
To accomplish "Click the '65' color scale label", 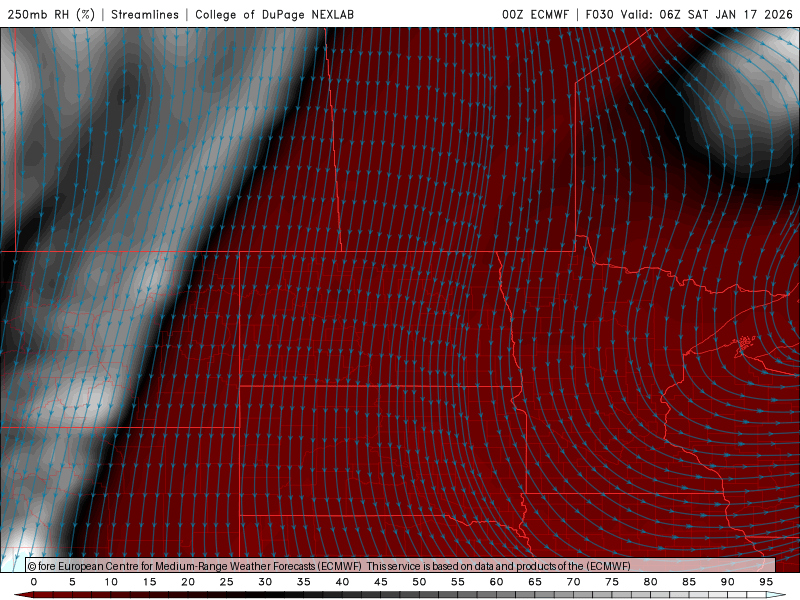I will pyautogui.click(x=535, y=582).
